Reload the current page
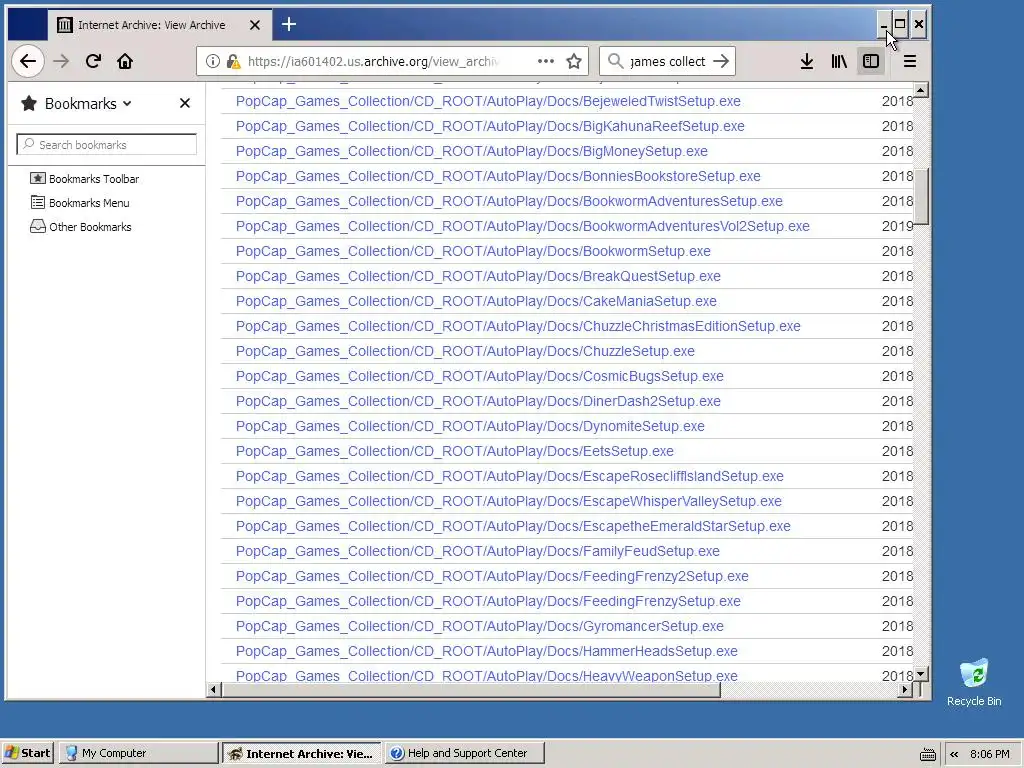Screen dimensions: 1024x768 tap(93, 61)
